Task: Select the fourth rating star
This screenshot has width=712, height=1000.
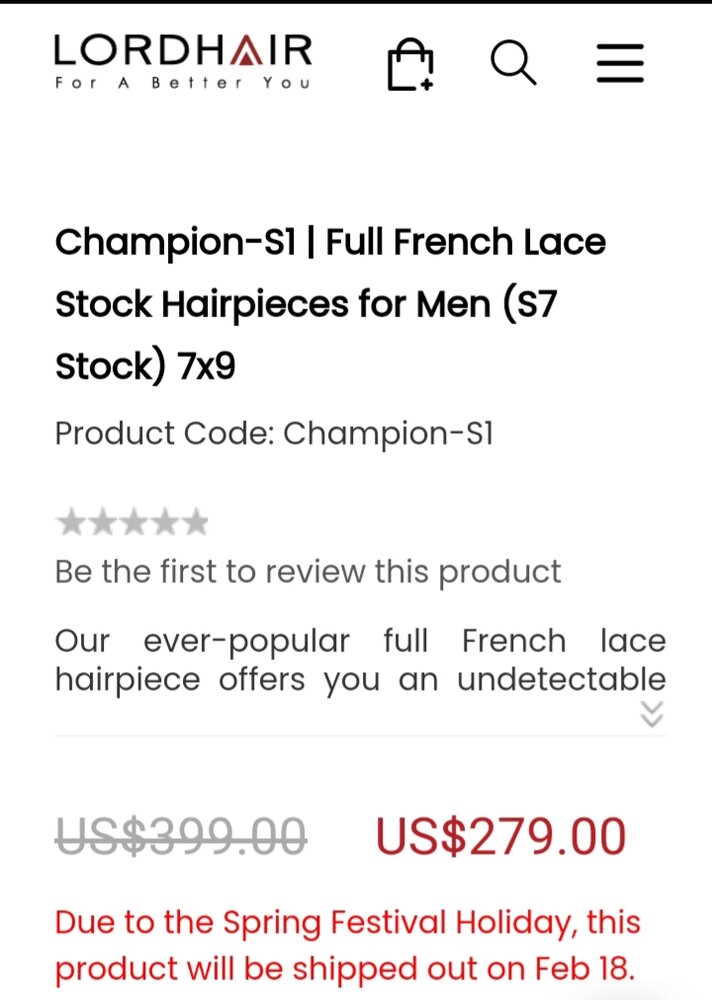Action: click(164, 522)
